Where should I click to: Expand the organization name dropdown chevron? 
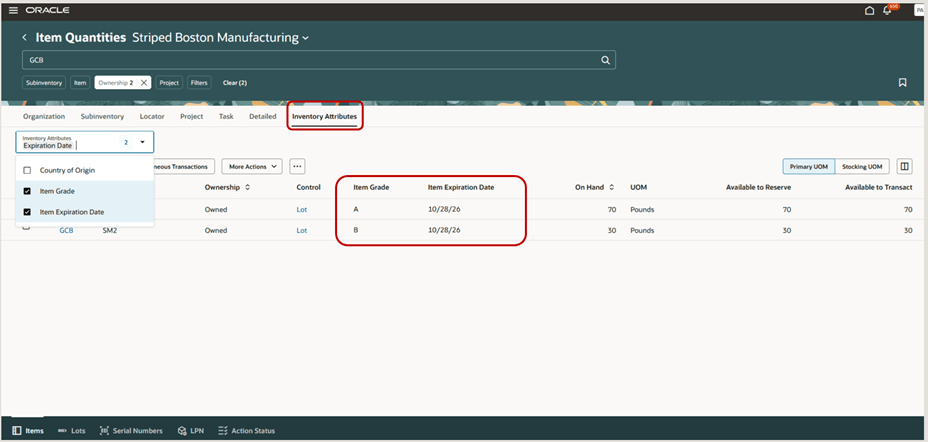click(305, 38)
